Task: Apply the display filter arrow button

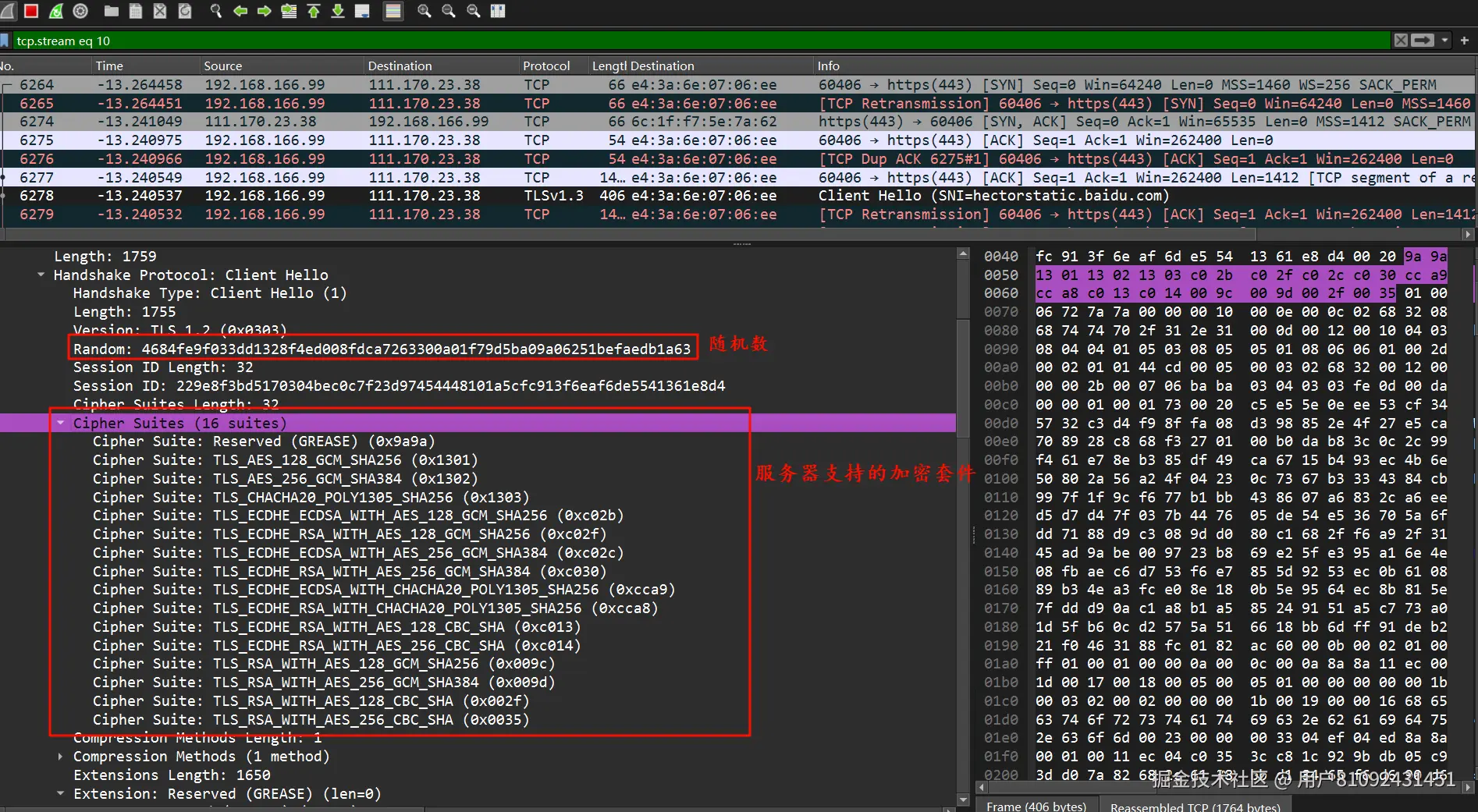Action: (x=1423, y=41)
